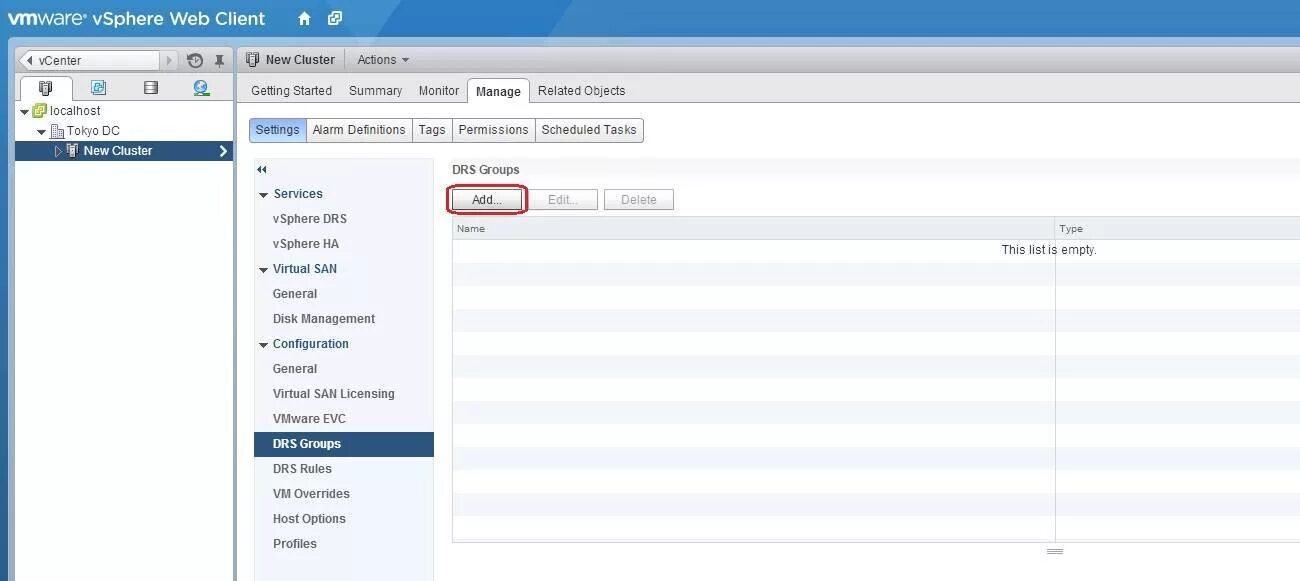Viewport: 1300px width, 581px height.
Task: Click the forward arrow next to vCenter
Action: 169,60
